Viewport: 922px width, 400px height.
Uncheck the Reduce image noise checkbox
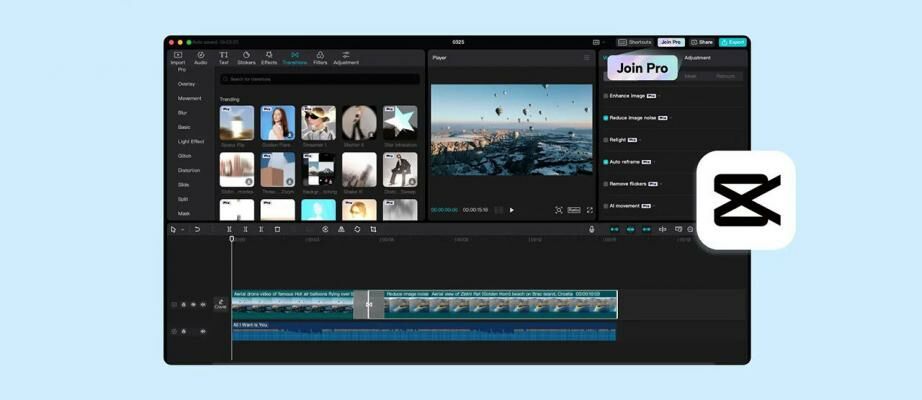[x=606, y=118]
